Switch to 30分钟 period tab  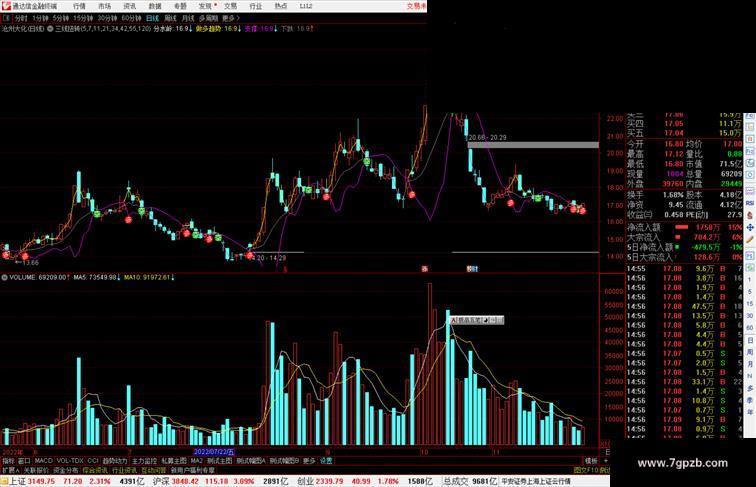pyautogui.click(x=107, y=18)
